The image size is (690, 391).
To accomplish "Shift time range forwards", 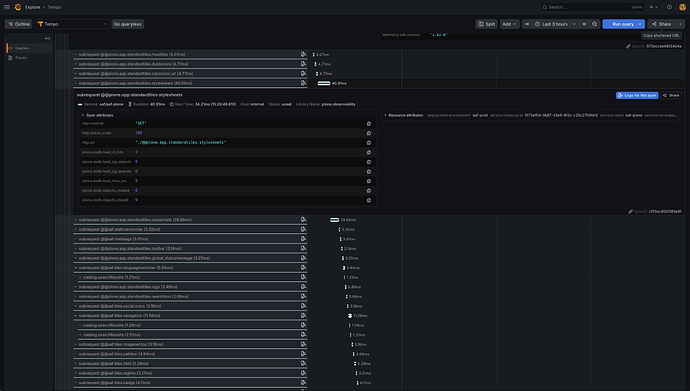I will click(x=584, y=24).
